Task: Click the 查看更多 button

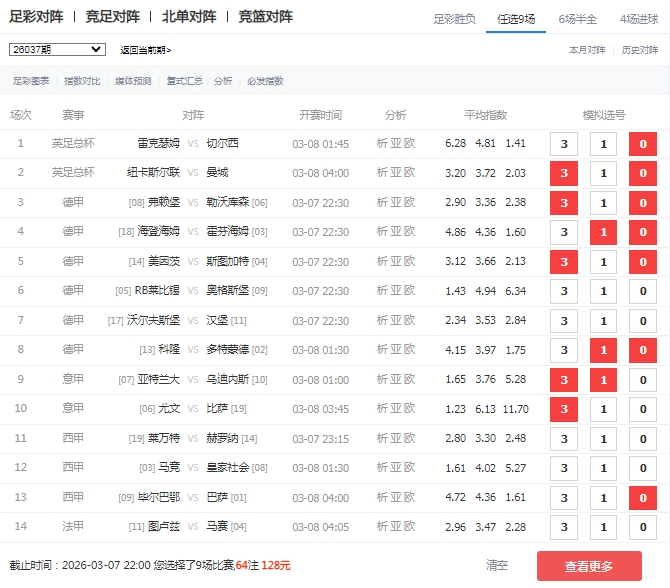Action: pyautogui.click(x=589, y=566)
